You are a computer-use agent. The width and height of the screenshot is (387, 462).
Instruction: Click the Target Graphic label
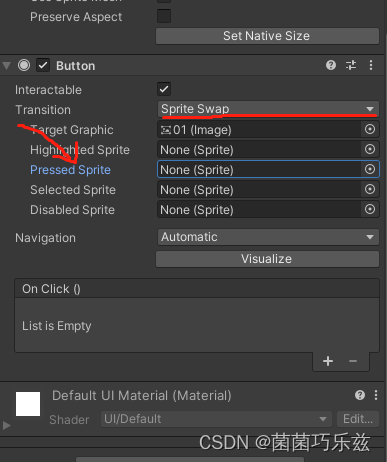click(72, 130)
